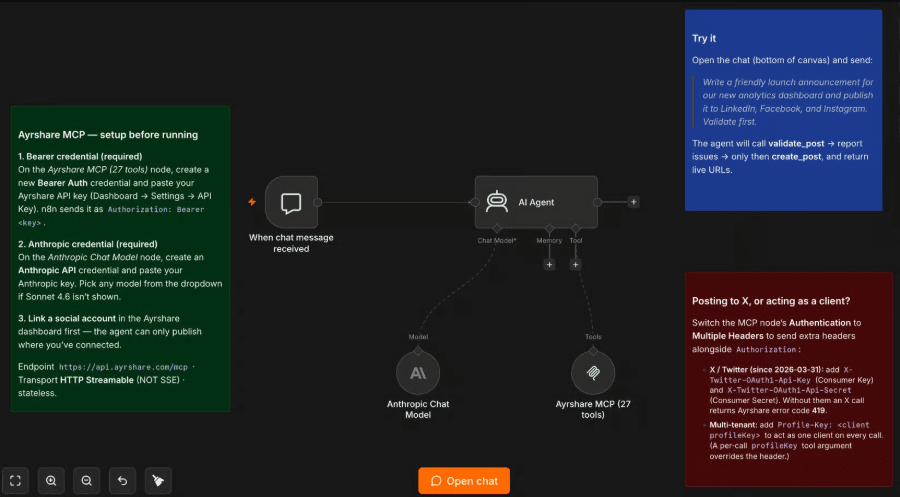Zoom out of the workflow canvas

click(x=87, y=480)
